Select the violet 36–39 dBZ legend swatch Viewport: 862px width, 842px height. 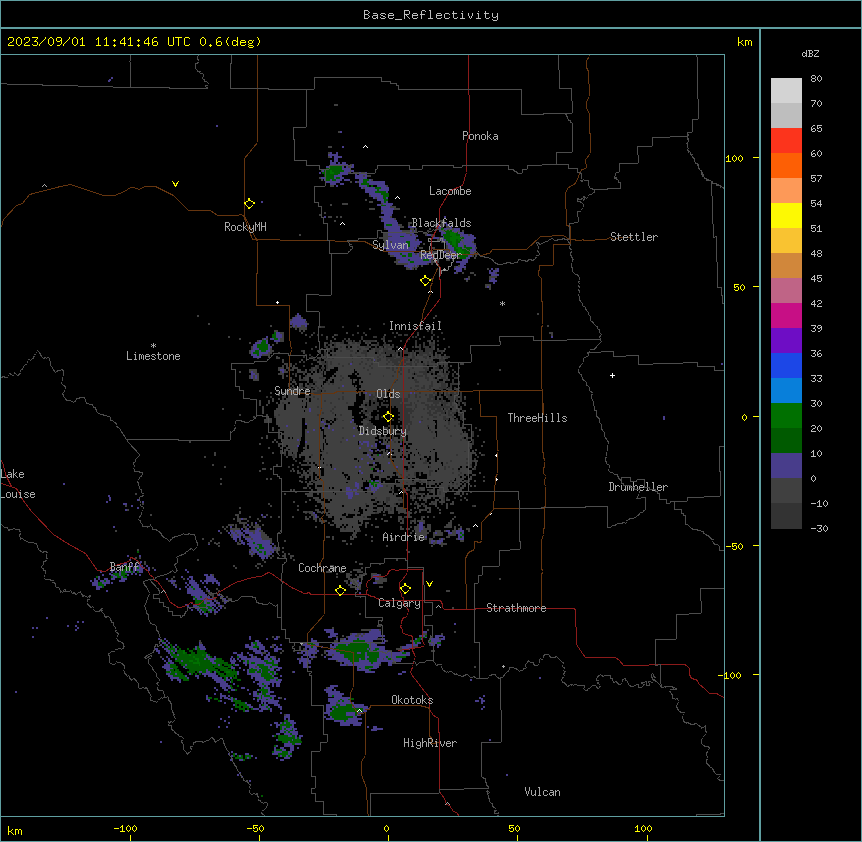tap(786, 341)
